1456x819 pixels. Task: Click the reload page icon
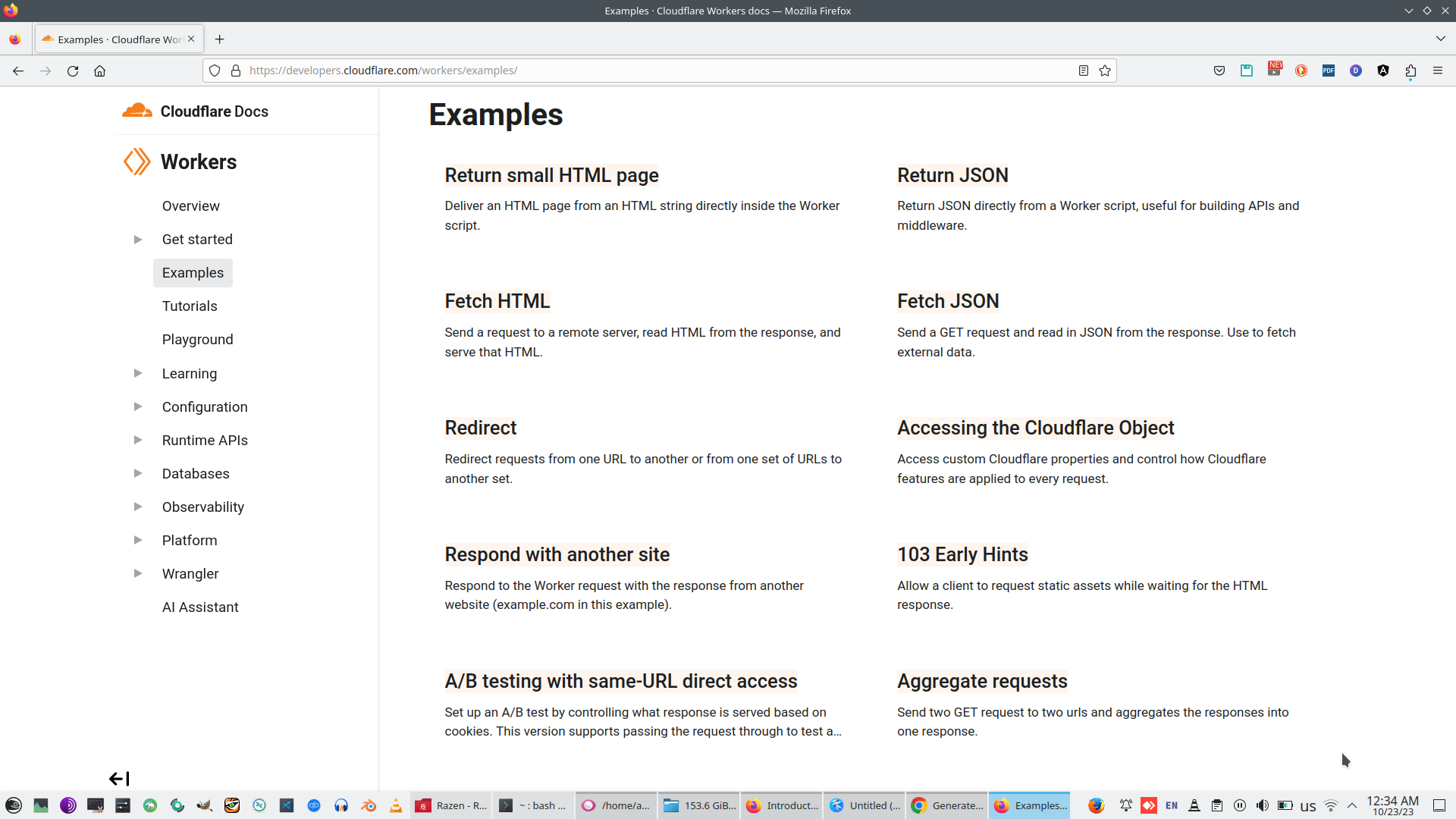pos(73,71)
